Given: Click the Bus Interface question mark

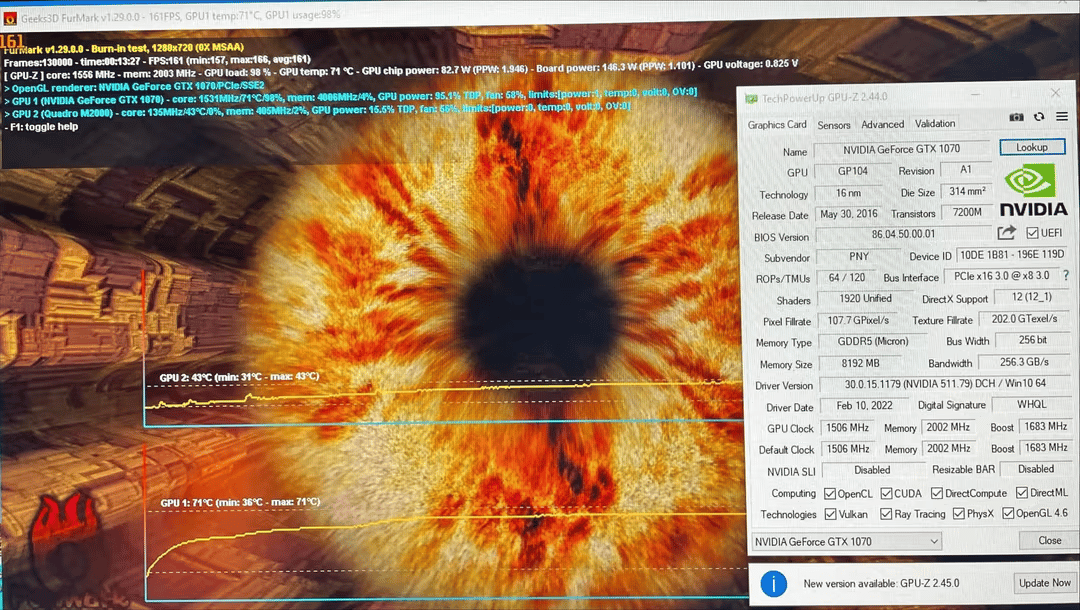Looking at the screenshot, I should tap(1066, 276).
